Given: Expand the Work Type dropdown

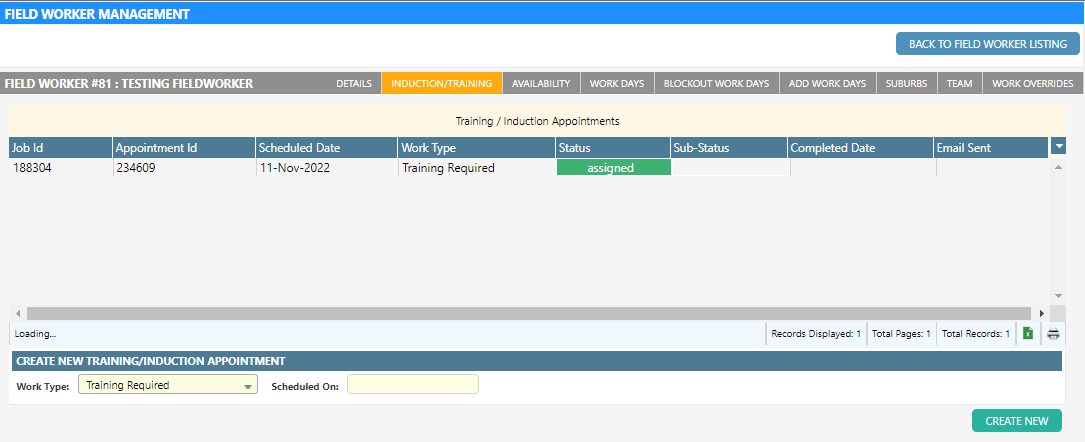Looking at the screenshot, I should [248, 385].
